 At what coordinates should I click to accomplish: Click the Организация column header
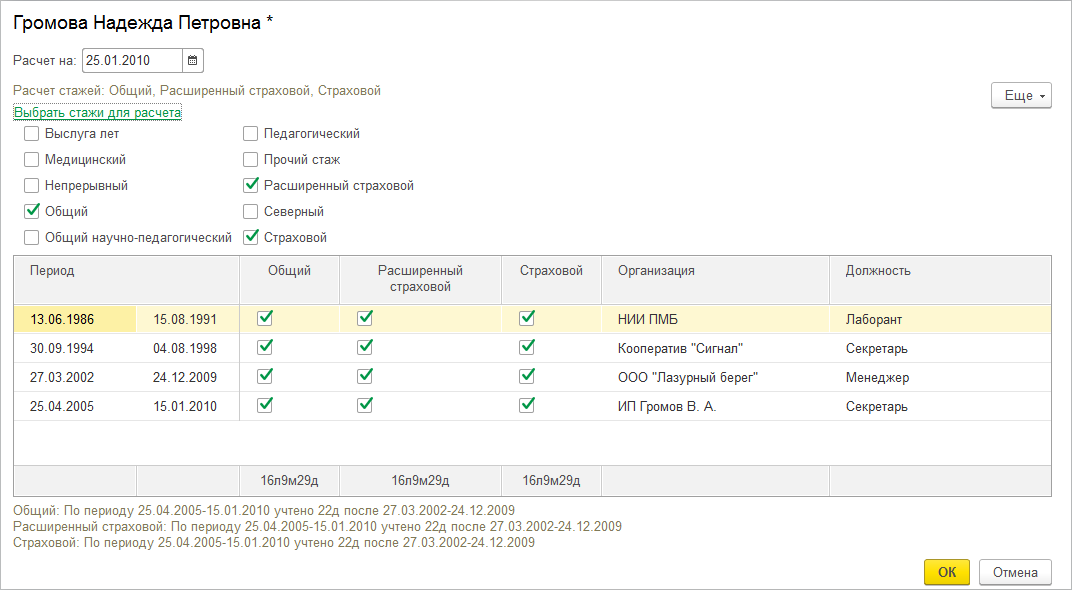(656, 271)
